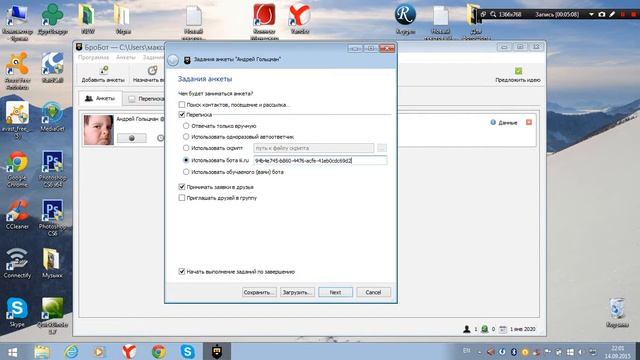Click the Назначить toolbar clock icon

[x=152, y=71]
